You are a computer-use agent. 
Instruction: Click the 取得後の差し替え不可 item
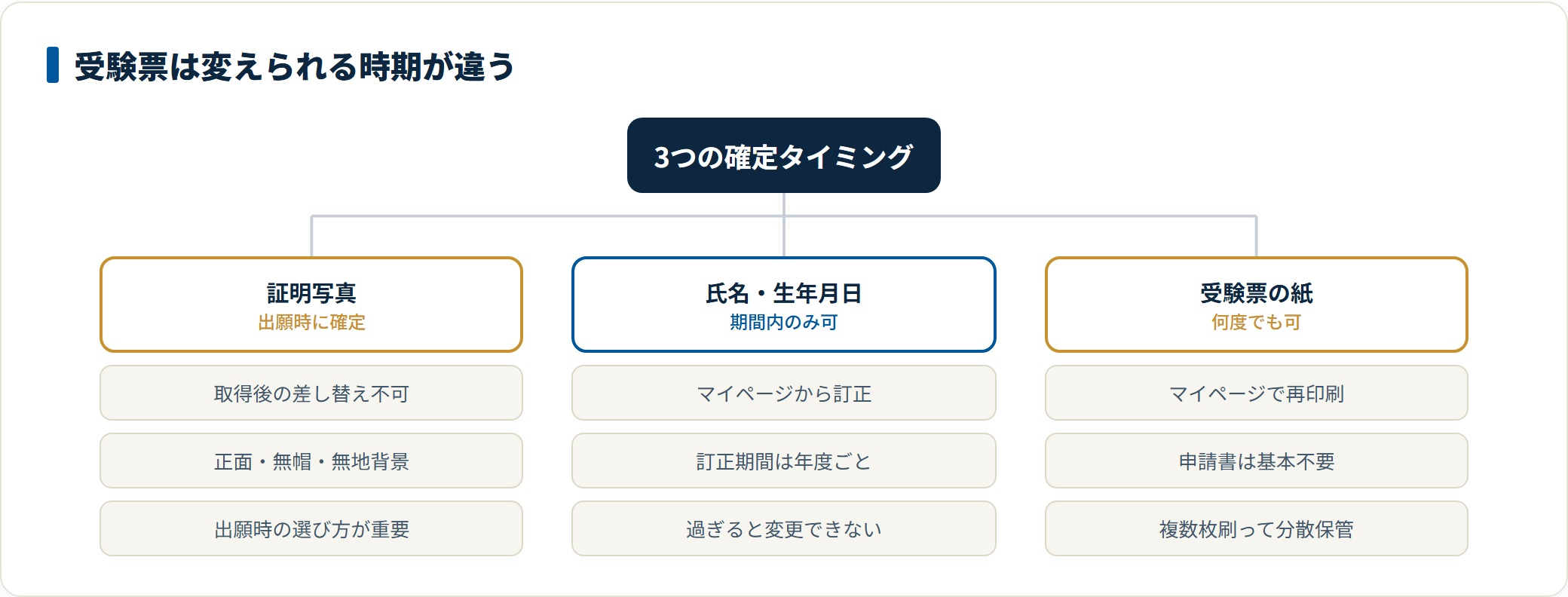311,393
